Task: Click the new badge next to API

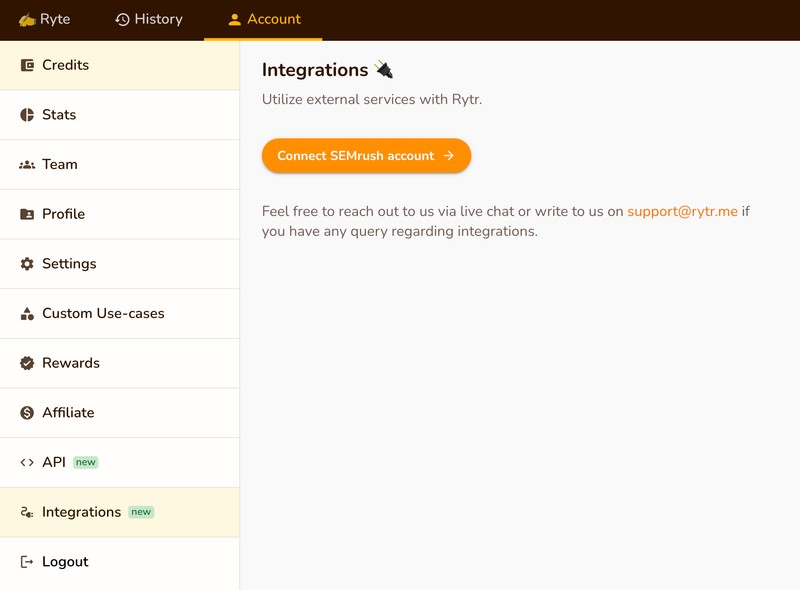Action: pyautogui.click(x=86, y=463)
